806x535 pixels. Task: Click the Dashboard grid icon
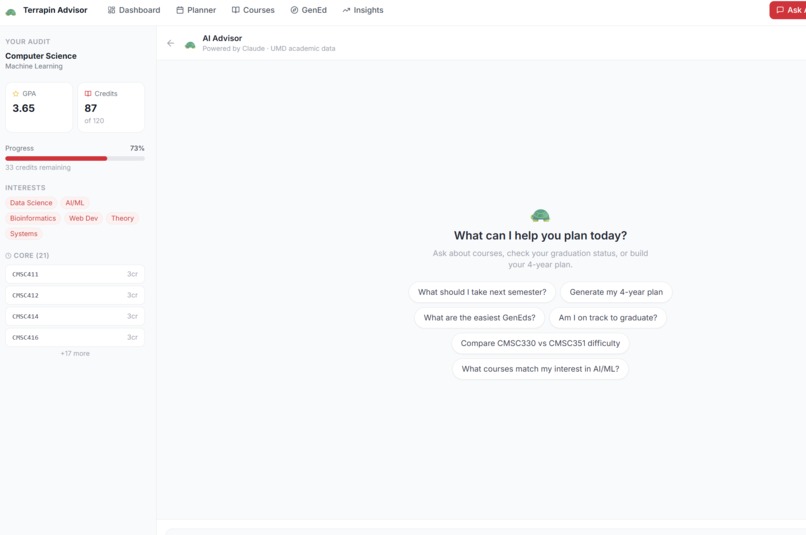(112, 10)
